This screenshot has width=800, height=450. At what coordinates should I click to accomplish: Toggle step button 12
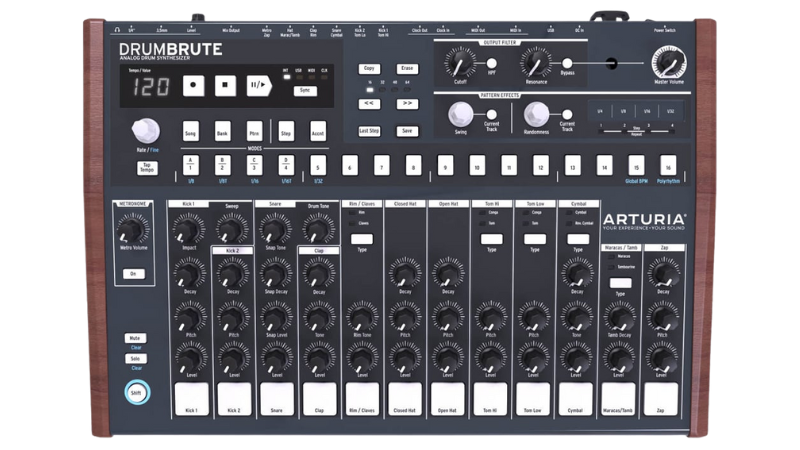tap(541, 165)
